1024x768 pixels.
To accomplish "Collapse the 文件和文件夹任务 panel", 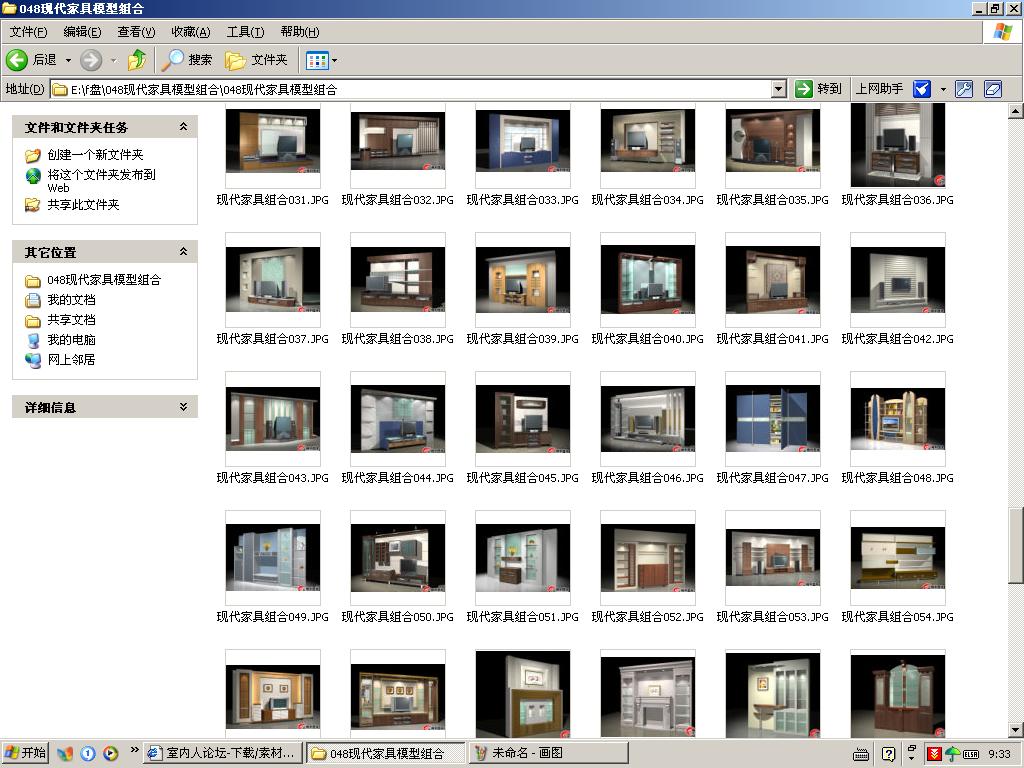I will [184, 127].
